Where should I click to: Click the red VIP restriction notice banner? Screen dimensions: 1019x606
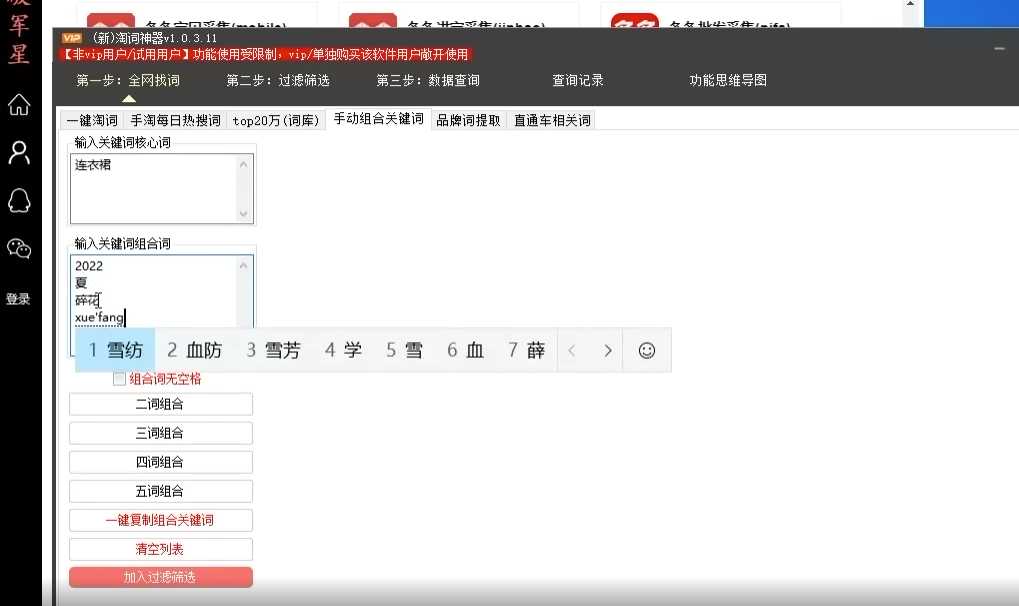tap(266, 55)
